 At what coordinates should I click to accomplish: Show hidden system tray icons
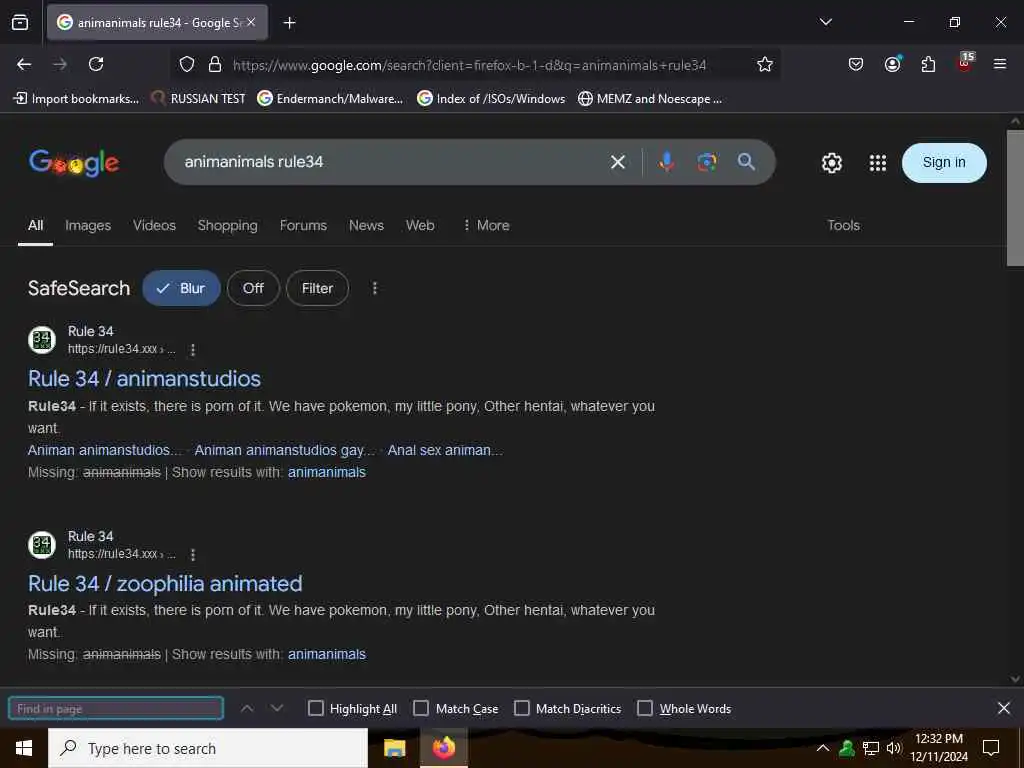tap(823, 748)
